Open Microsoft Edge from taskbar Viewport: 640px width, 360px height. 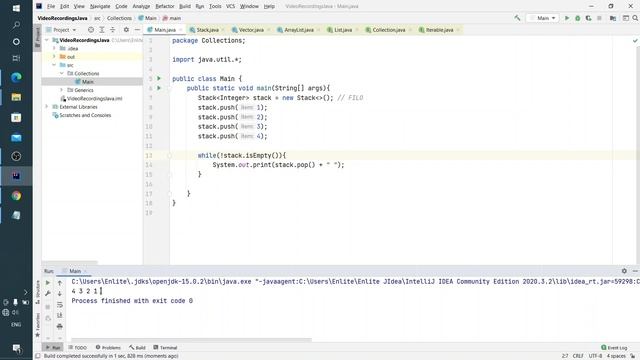[x=16, y=77]
